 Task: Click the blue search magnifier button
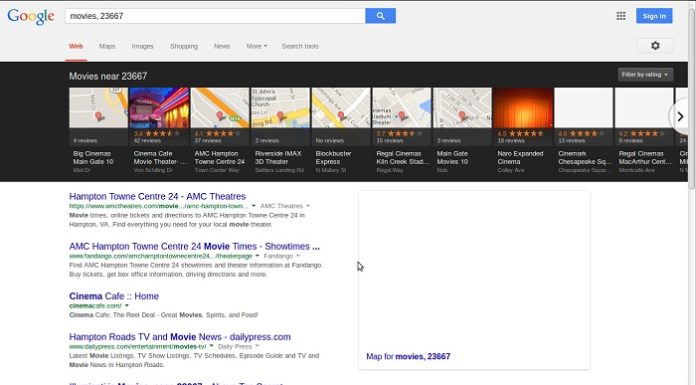[x=380, y=16]
